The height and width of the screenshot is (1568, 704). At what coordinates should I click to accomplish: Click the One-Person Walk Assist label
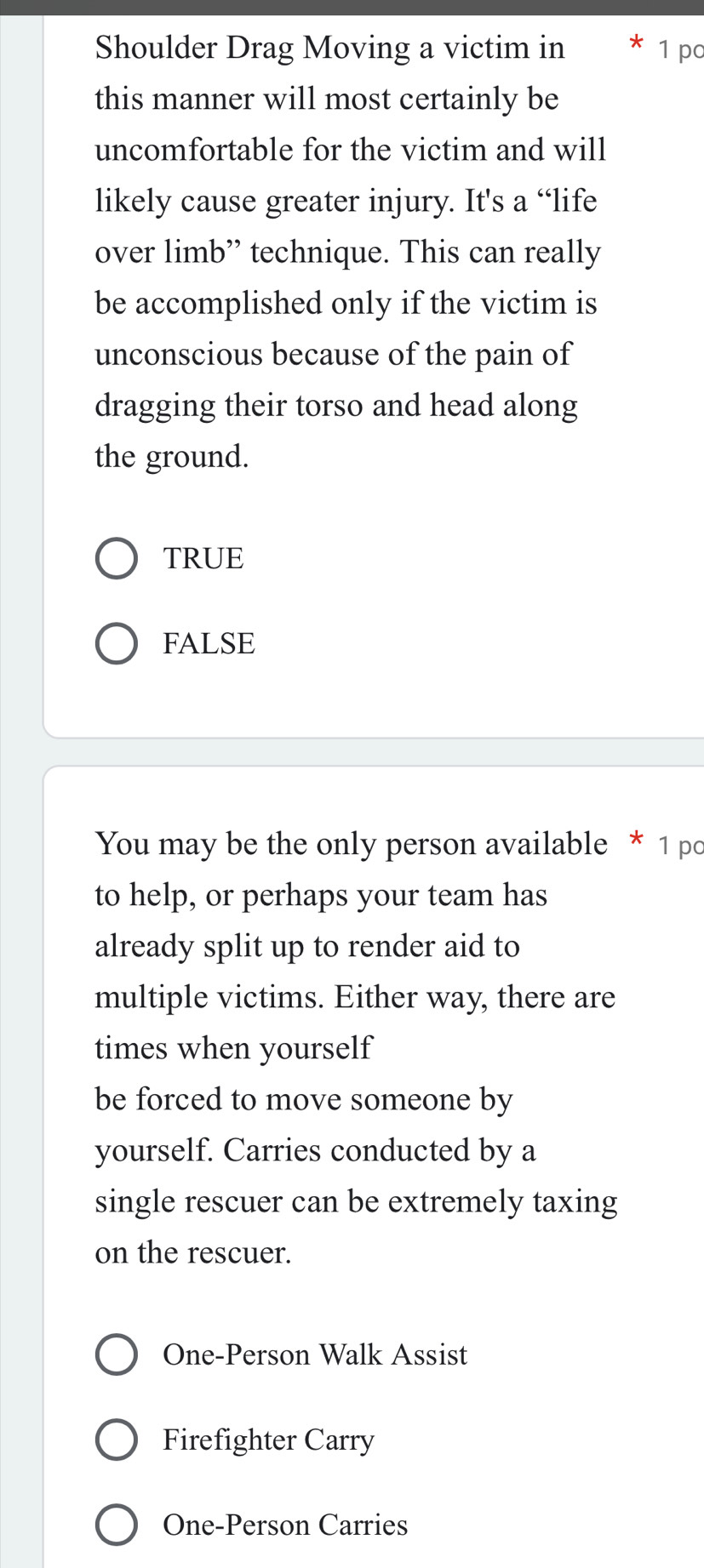316,1354
